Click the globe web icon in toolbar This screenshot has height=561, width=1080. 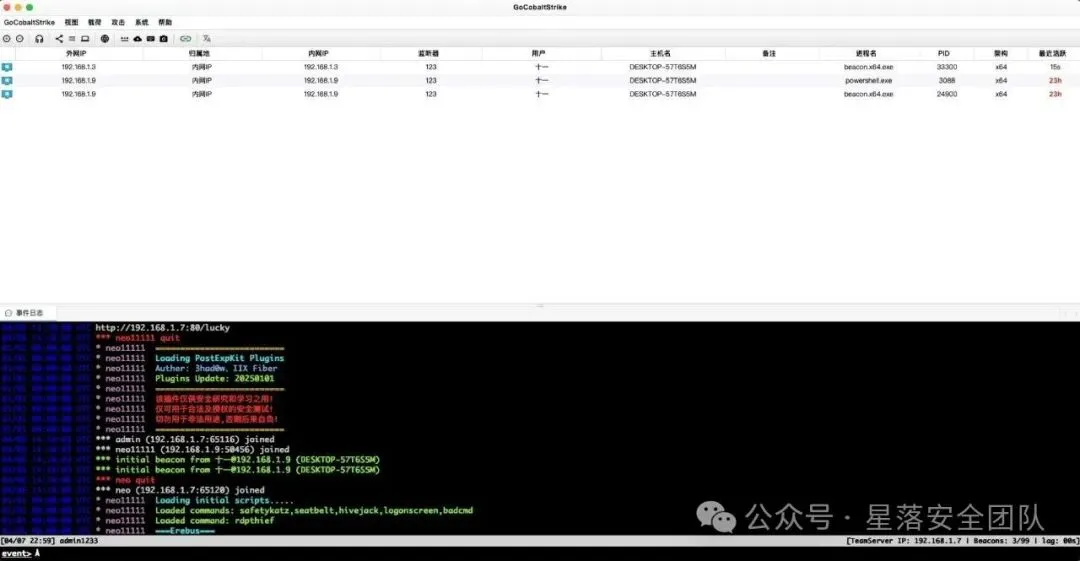105,39
